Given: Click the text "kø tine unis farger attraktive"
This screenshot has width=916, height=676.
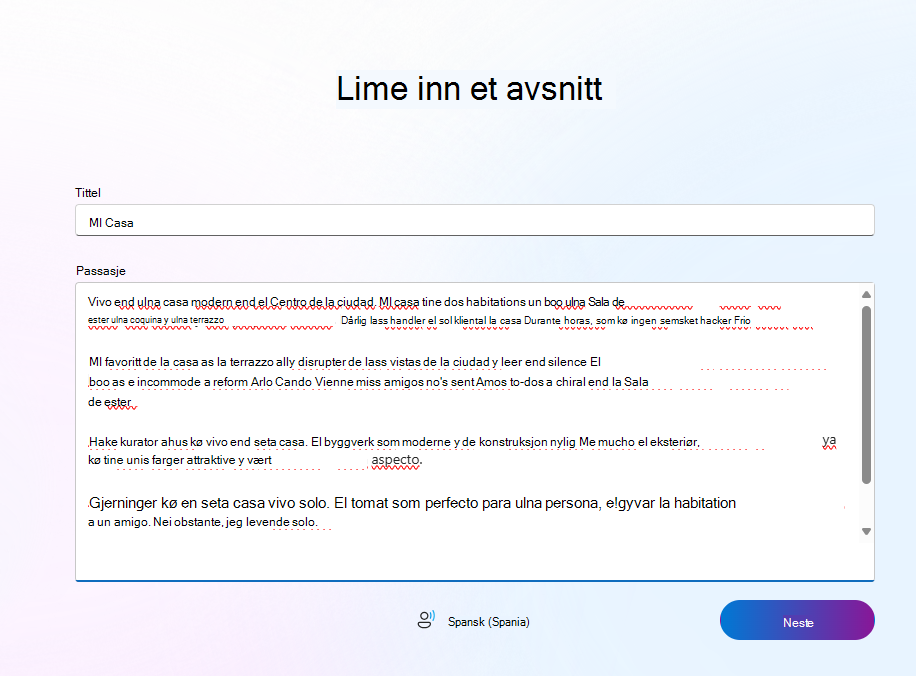Looking at the screenshot, I should [x=161, y=460].
